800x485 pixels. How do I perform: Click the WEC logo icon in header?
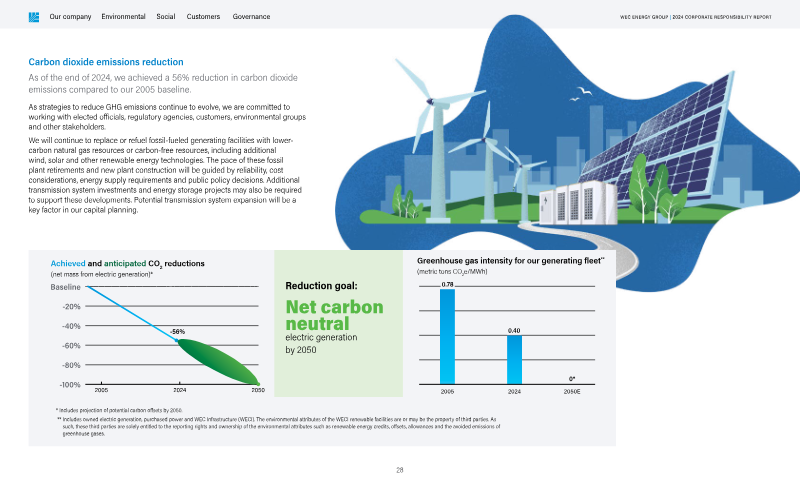(x=33, y=17)
